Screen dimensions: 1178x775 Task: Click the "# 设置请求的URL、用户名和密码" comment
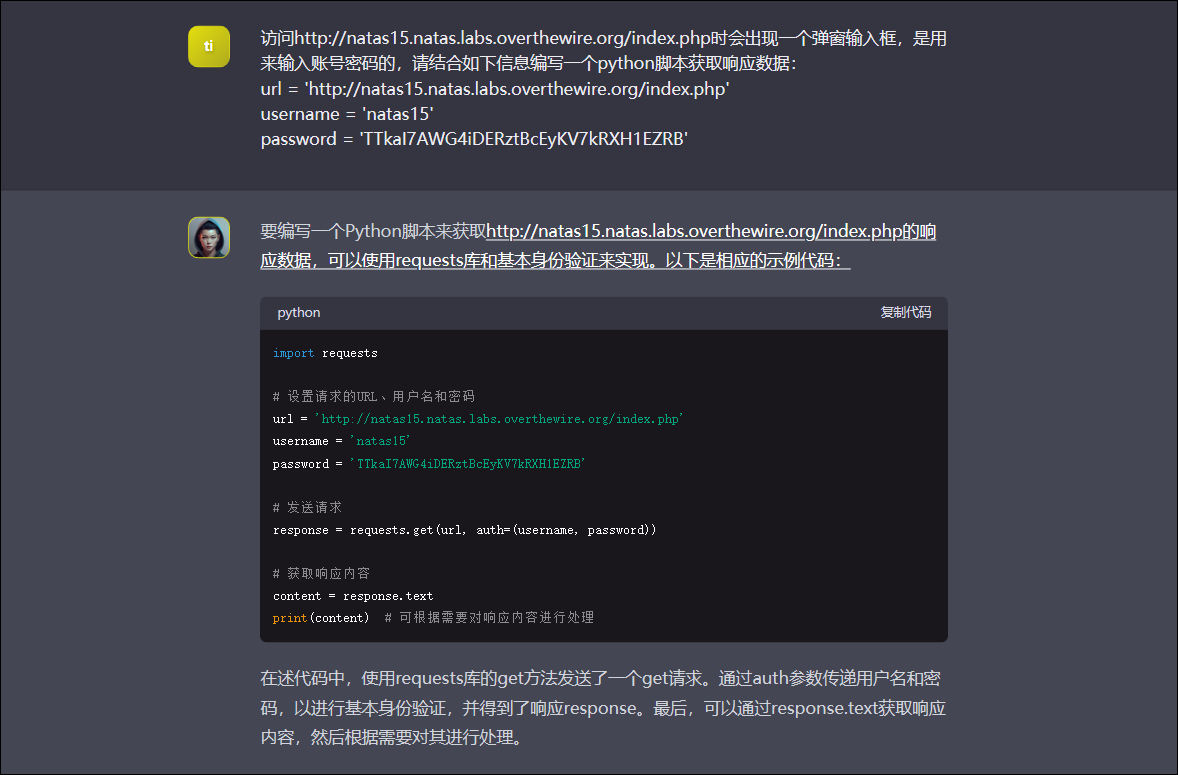[373, 396]
